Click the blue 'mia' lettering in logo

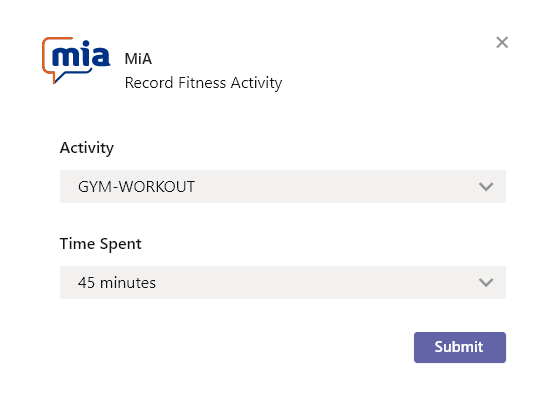point(81,54)
